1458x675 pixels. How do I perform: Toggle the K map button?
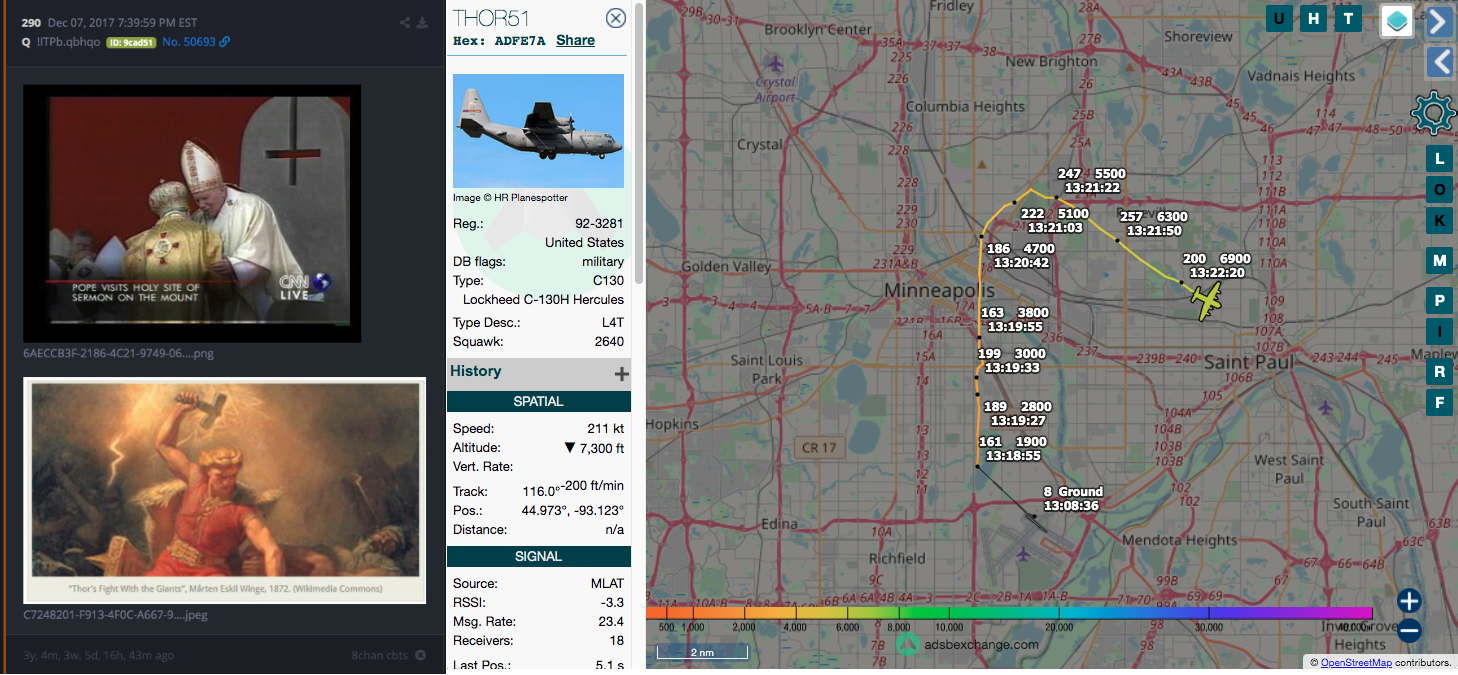tap(1439, 220)
